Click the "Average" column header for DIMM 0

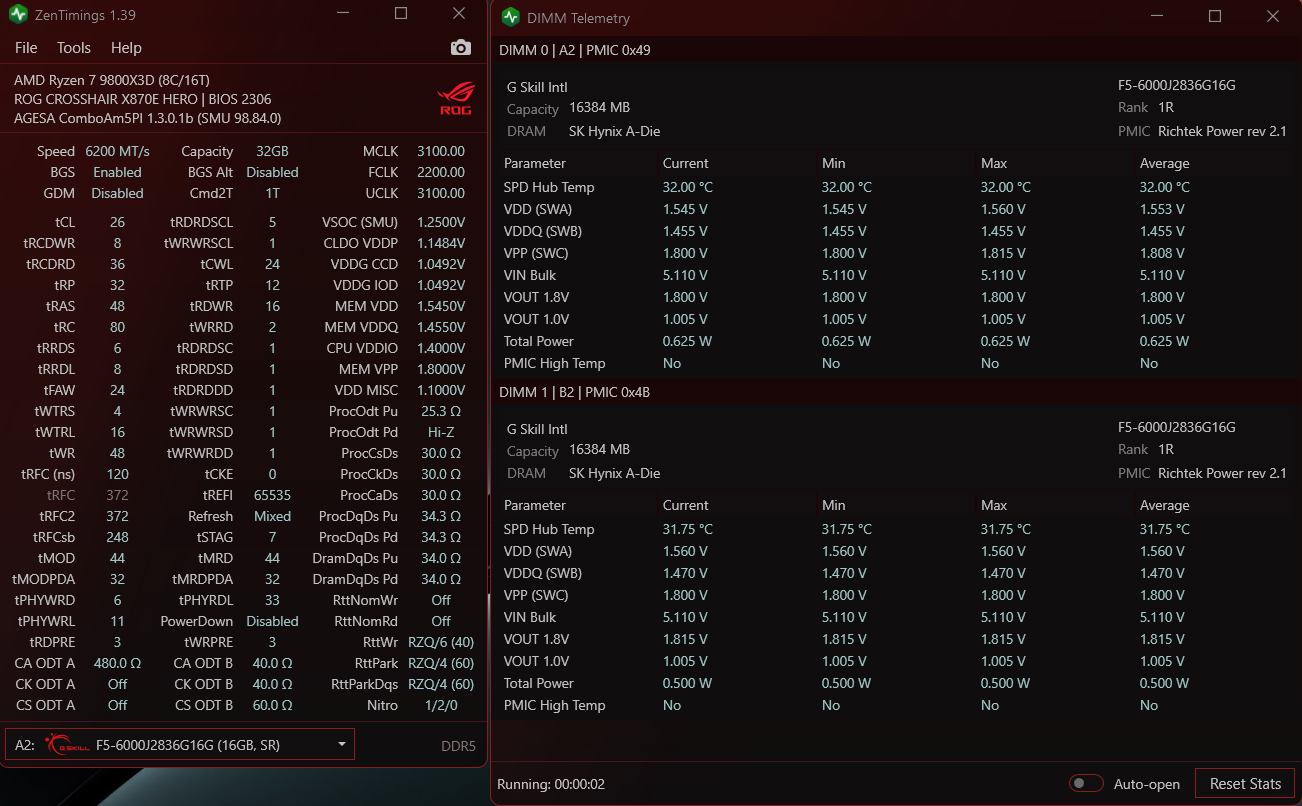(x=1165, y=163)
